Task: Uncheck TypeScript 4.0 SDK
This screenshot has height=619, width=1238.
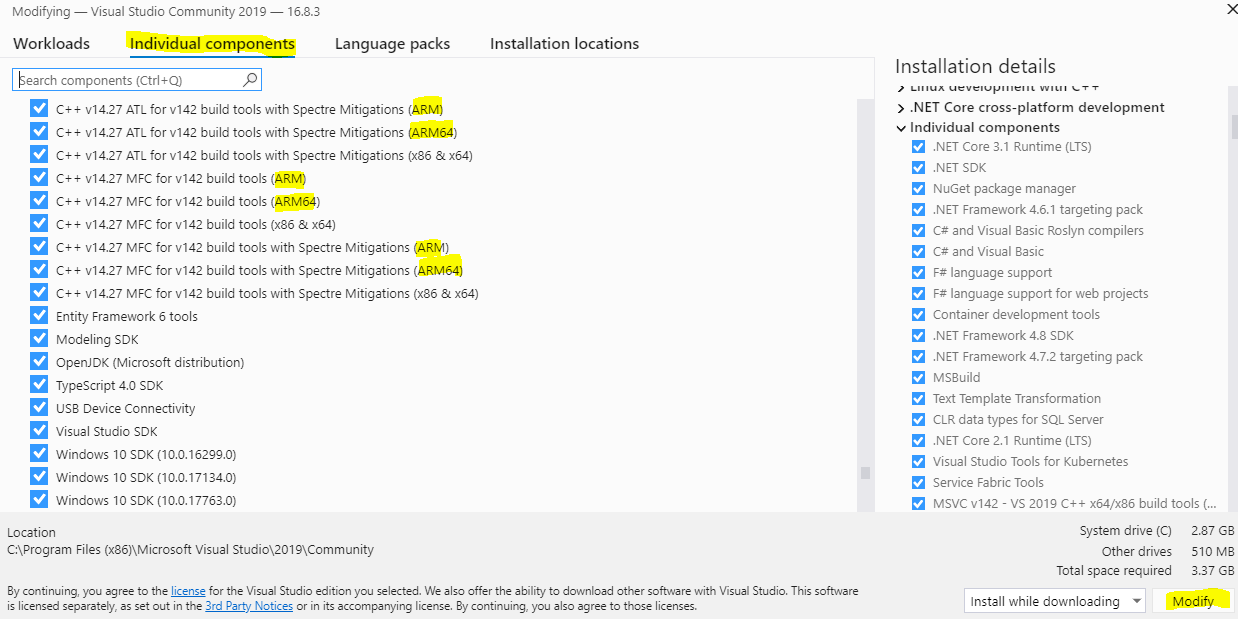Action: click(x=39, y=384)
